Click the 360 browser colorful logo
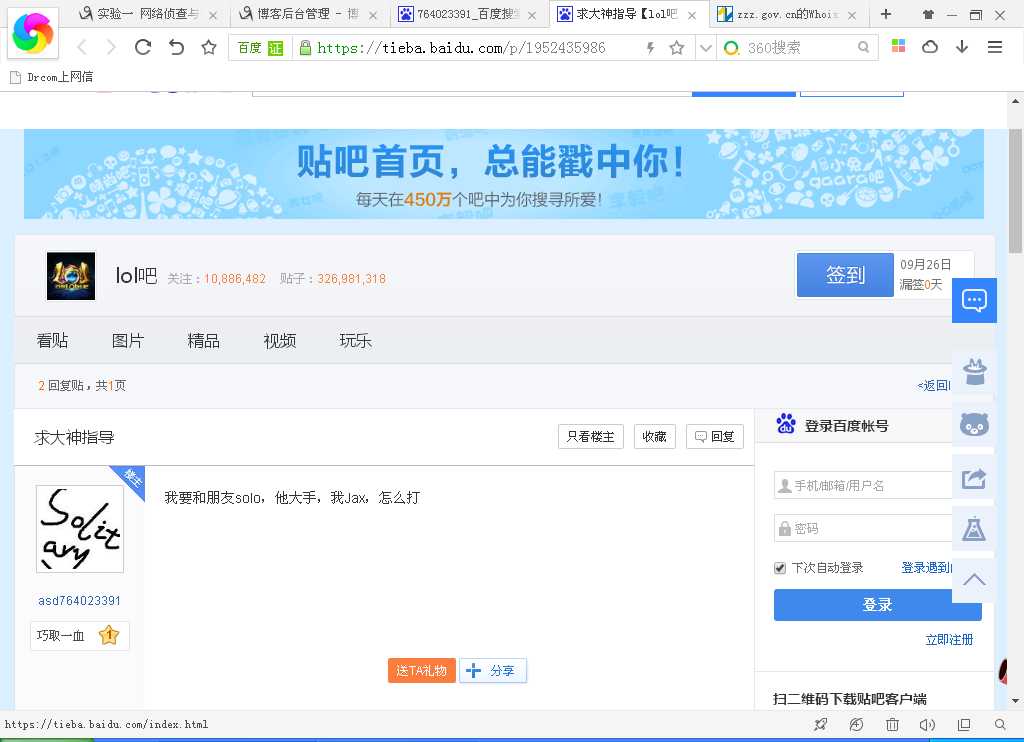1024x742 pixels. coord(33,32)
